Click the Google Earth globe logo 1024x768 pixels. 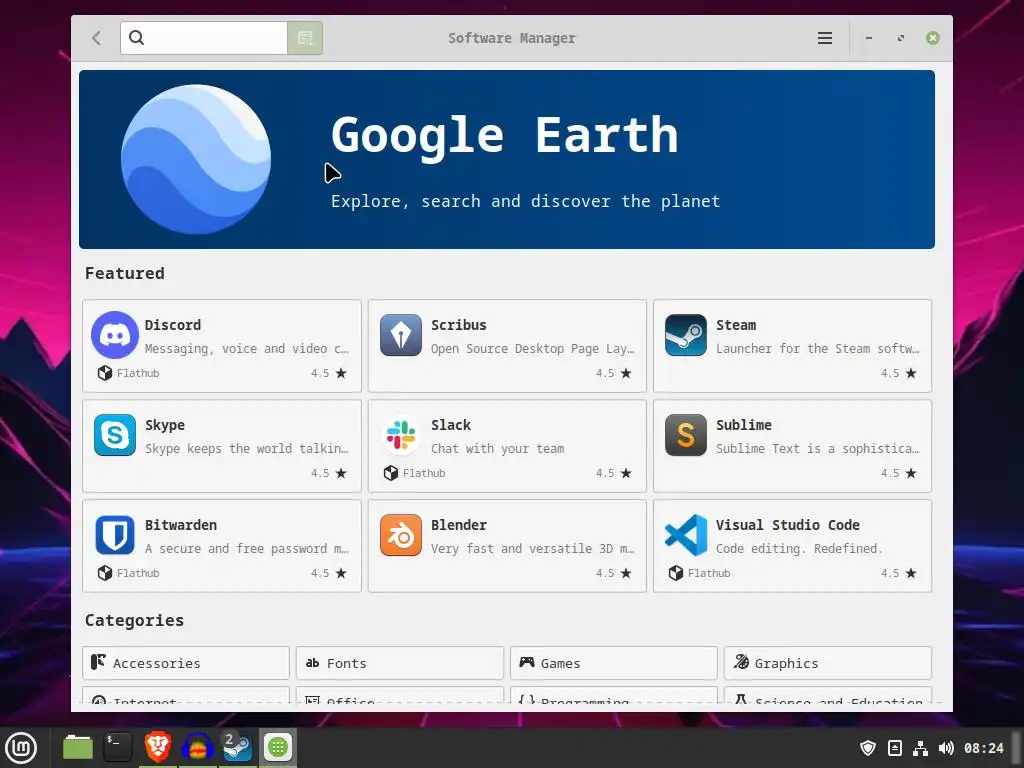coord(196,159)
